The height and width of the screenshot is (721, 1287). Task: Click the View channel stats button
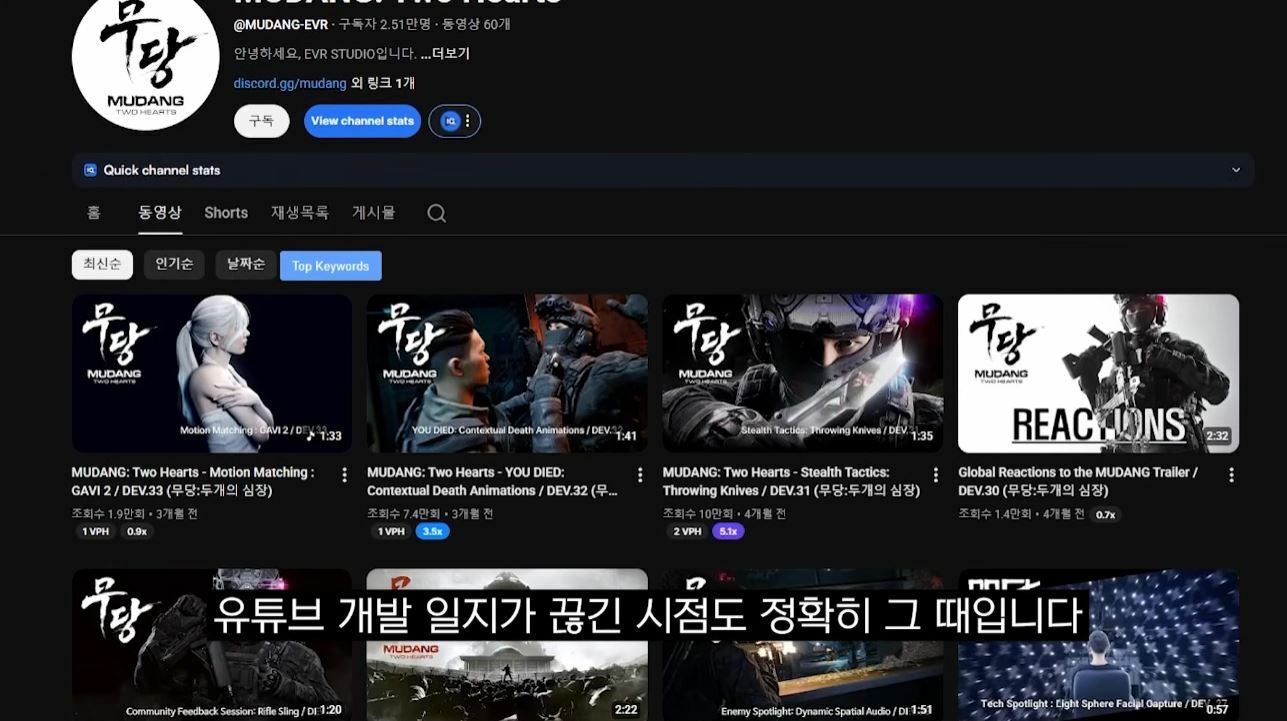pos(362,121)
